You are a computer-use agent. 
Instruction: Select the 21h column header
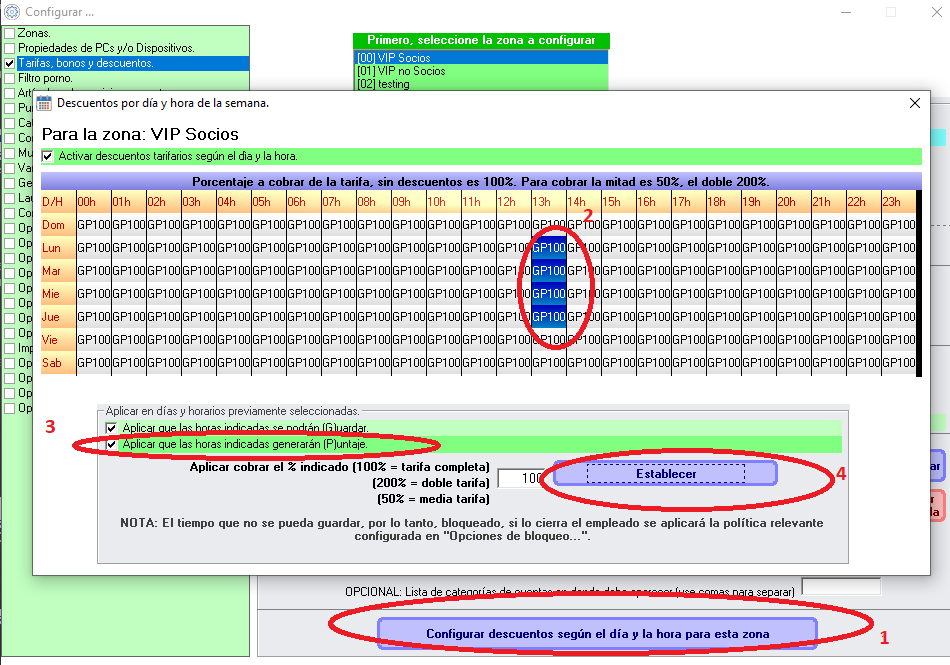click(x=829, y=202)
